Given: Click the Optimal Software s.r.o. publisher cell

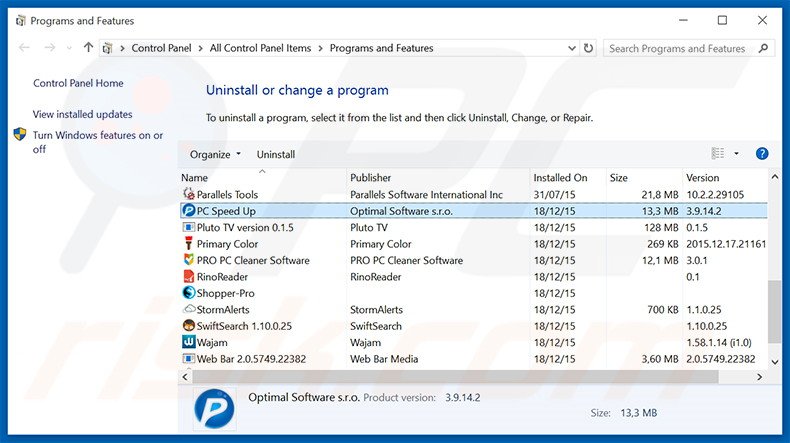Looking at the screenshot, I should click(401, 211).
